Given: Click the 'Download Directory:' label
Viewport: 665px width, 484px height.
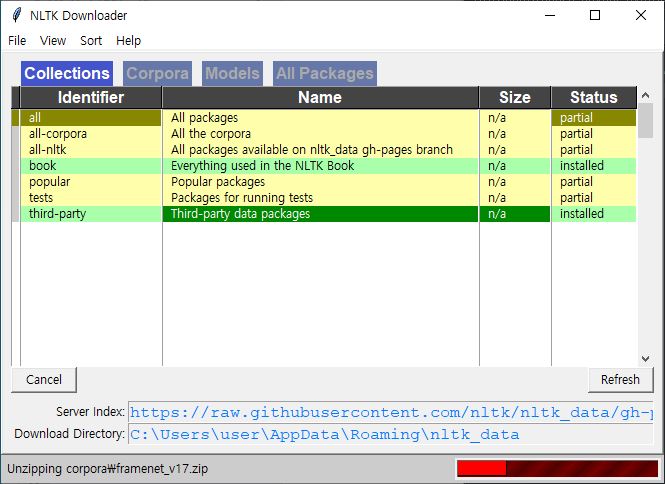Looking at the screenshot, I should pyautogui.click(x=70, y=434).
